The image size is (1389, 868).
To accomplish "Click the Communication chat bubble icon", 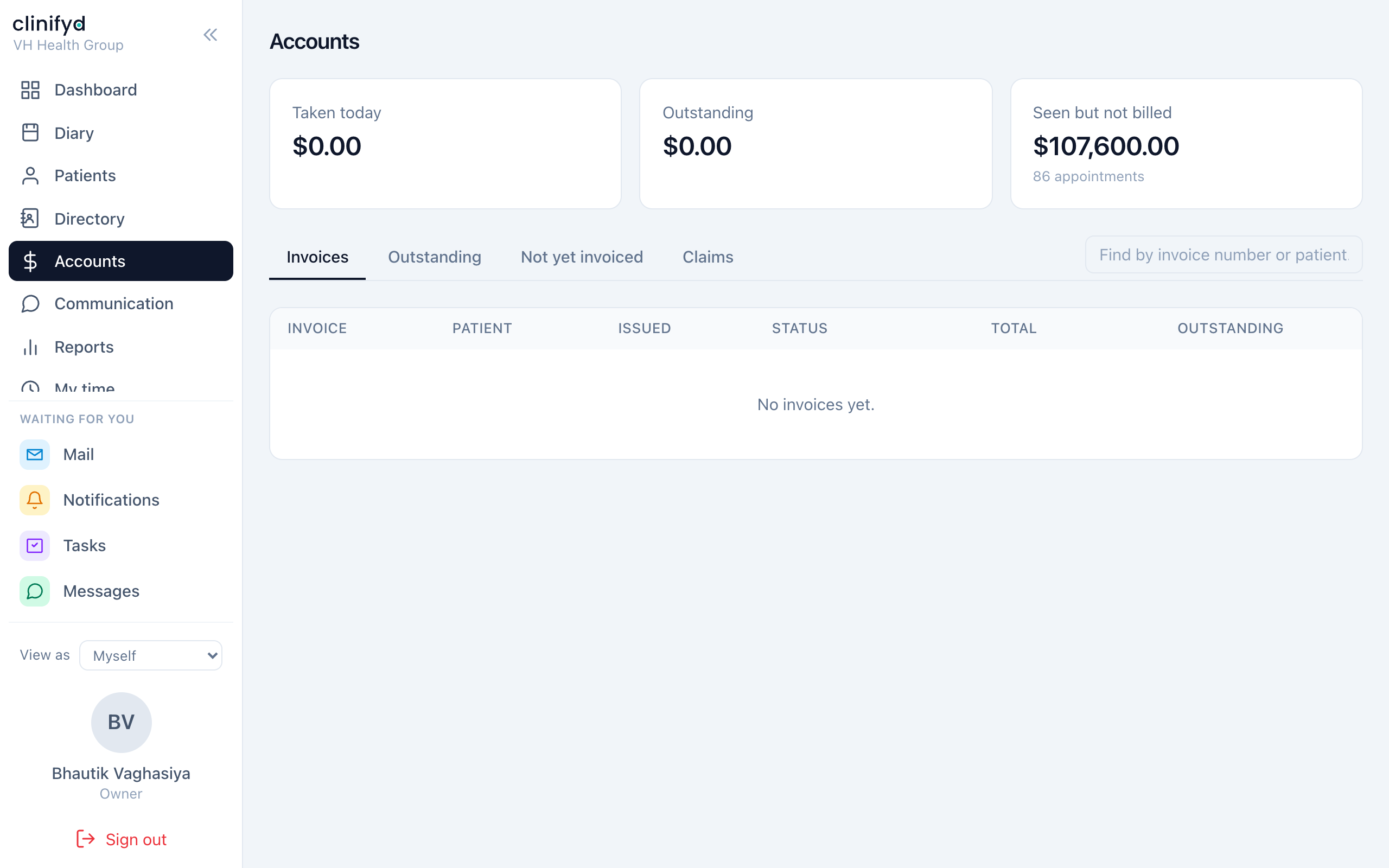I will 30,304.
